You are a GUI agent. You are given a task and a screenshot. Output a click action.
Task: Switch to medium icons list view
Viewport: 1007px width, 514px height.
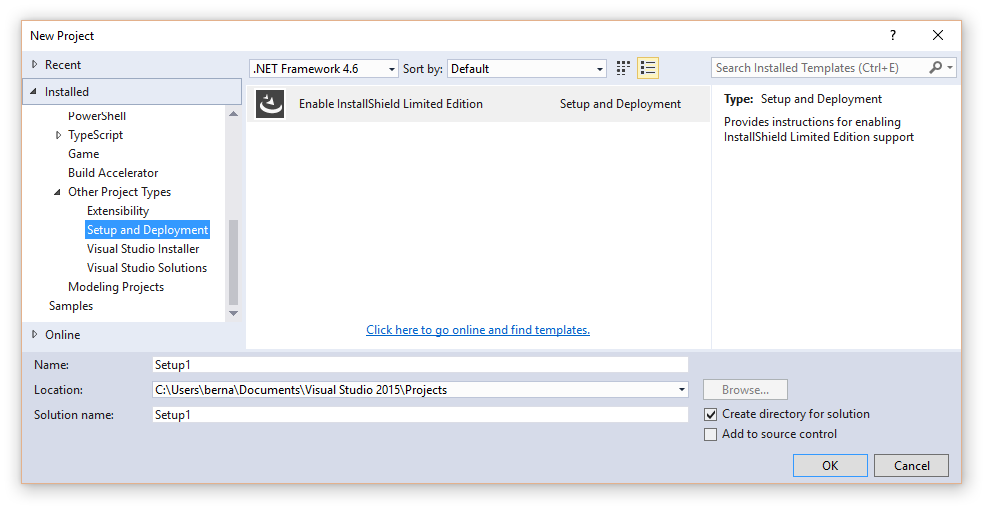tap(648, 68)
